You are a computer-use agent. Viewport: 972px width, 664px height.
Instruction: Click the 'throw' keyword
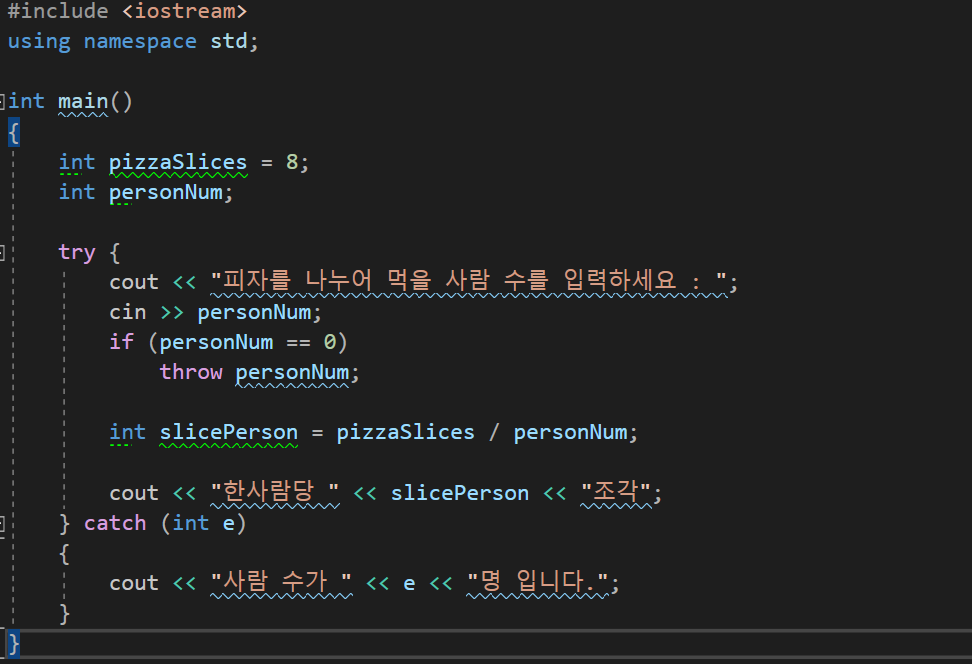[x=191, y=372]
